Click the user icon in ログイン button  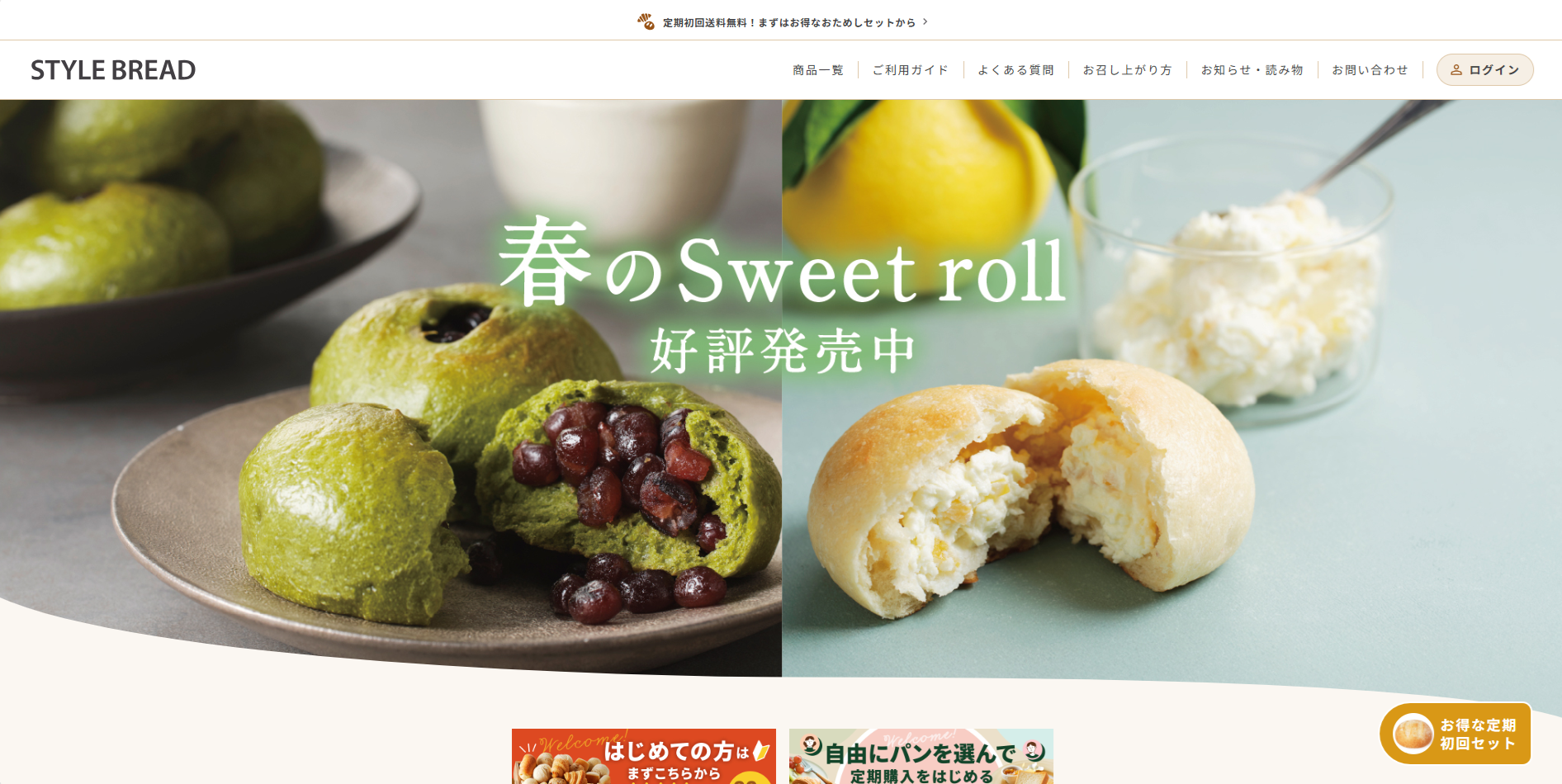[x=1456, y=70]
